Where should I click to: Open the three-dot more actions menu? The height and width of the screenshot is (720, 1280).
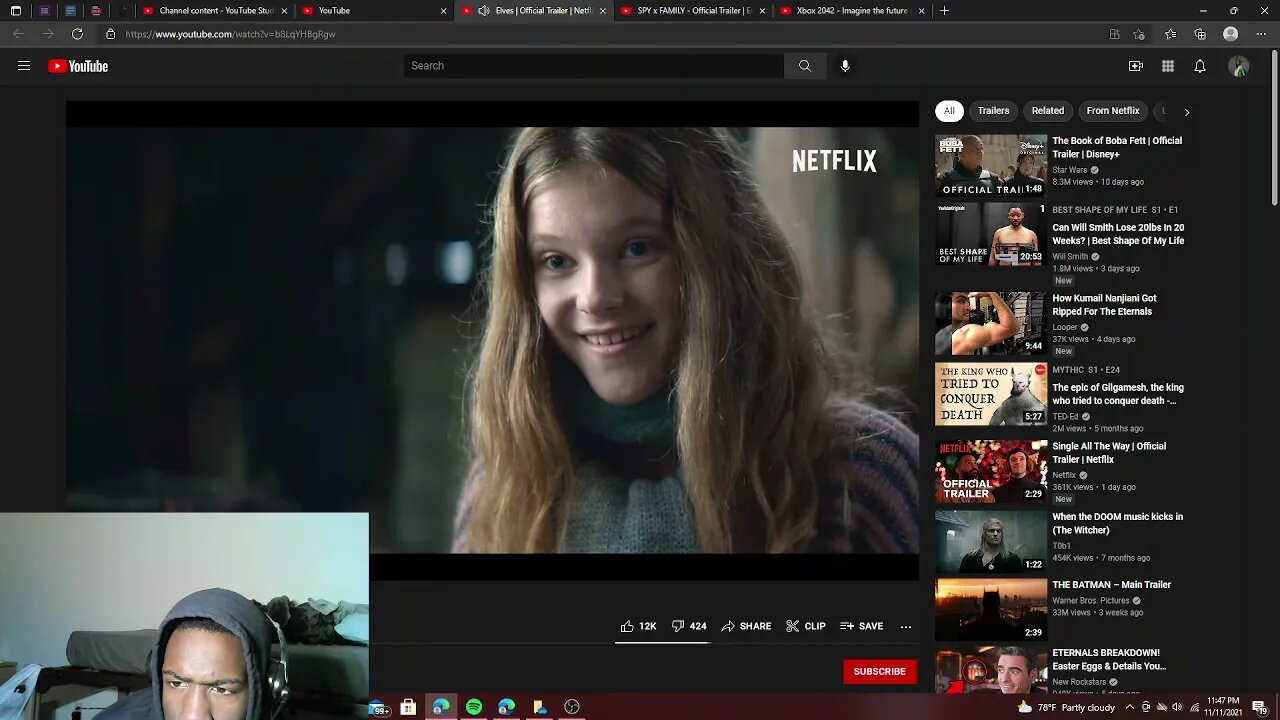click(905, 626)
